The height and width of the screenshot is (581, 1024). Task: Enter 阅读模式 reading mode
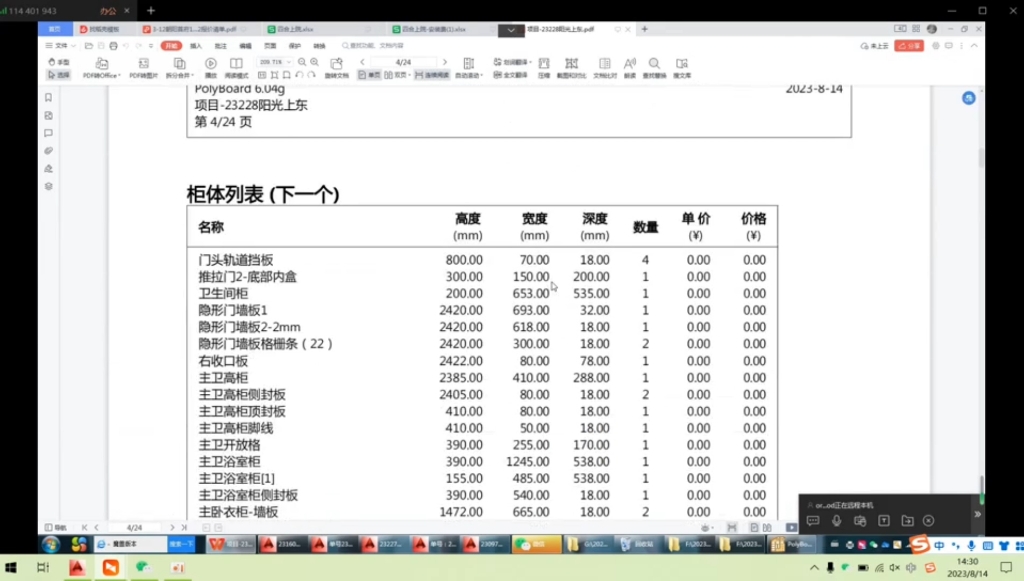pyautogui.click(x=235, y=68)
